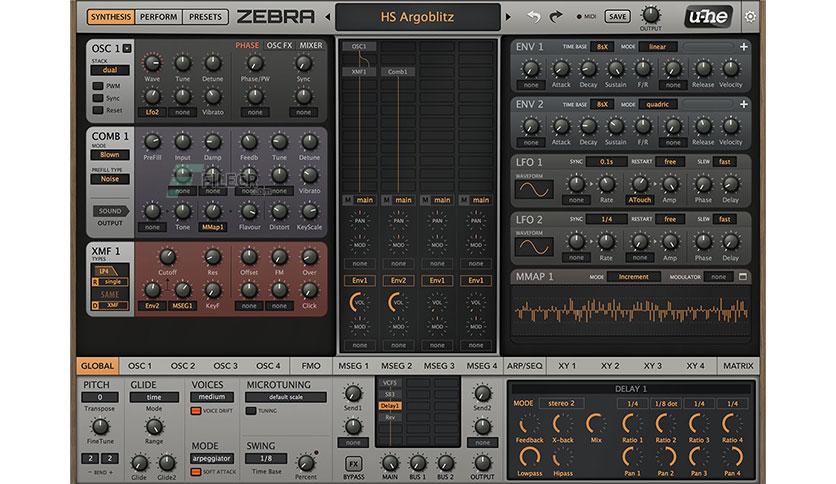The width and height of the screenshot is (836, 484).
Task: Click the LFO 2 sine waveform display
Action: [x=534, y=247]
